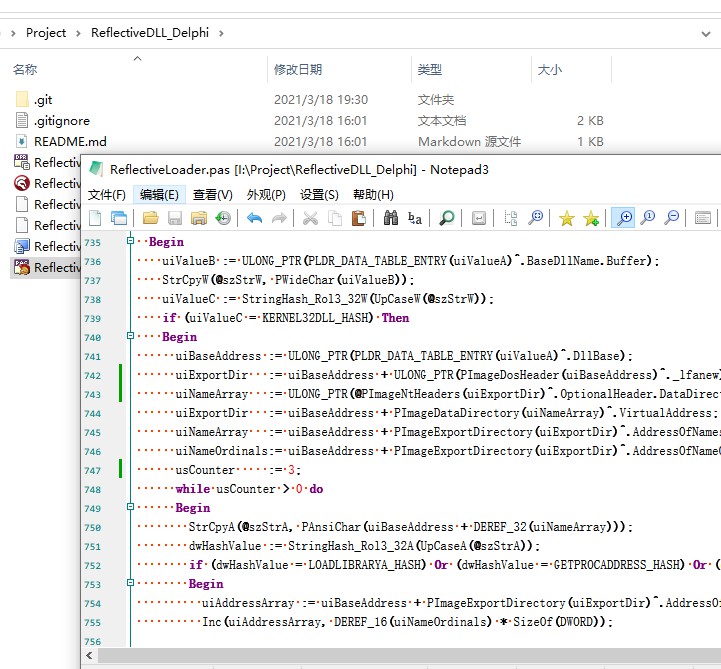Select the .git folder in file list

tap(42, 100)
